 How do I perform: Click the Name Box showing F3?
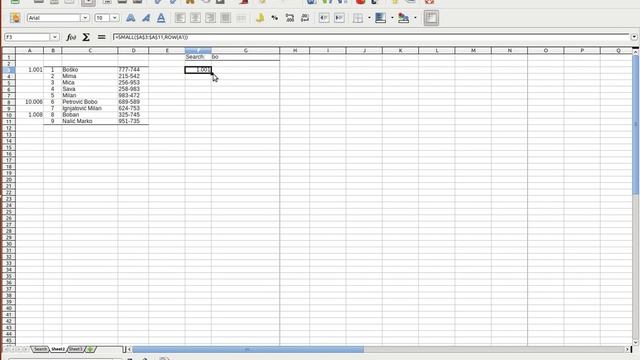27,37
